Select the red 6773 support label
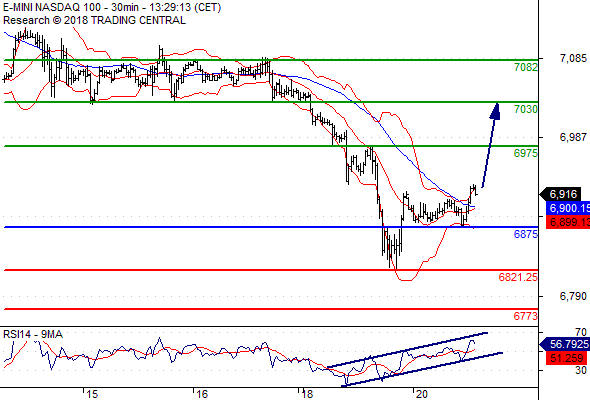590x400 pixels. [526, 316]
